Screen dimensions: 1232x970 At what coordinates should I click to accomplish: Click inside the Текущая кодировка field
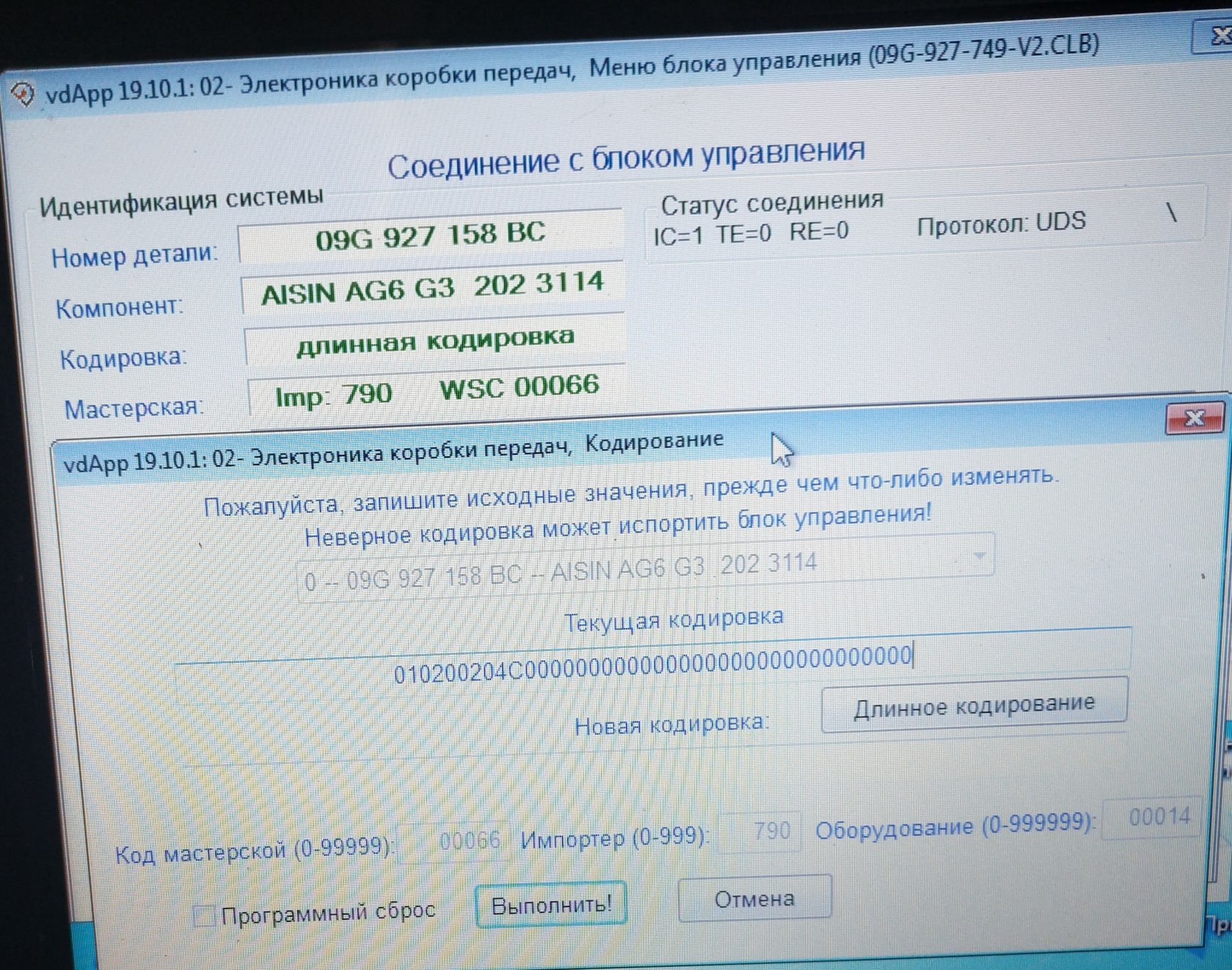point(654,656)
